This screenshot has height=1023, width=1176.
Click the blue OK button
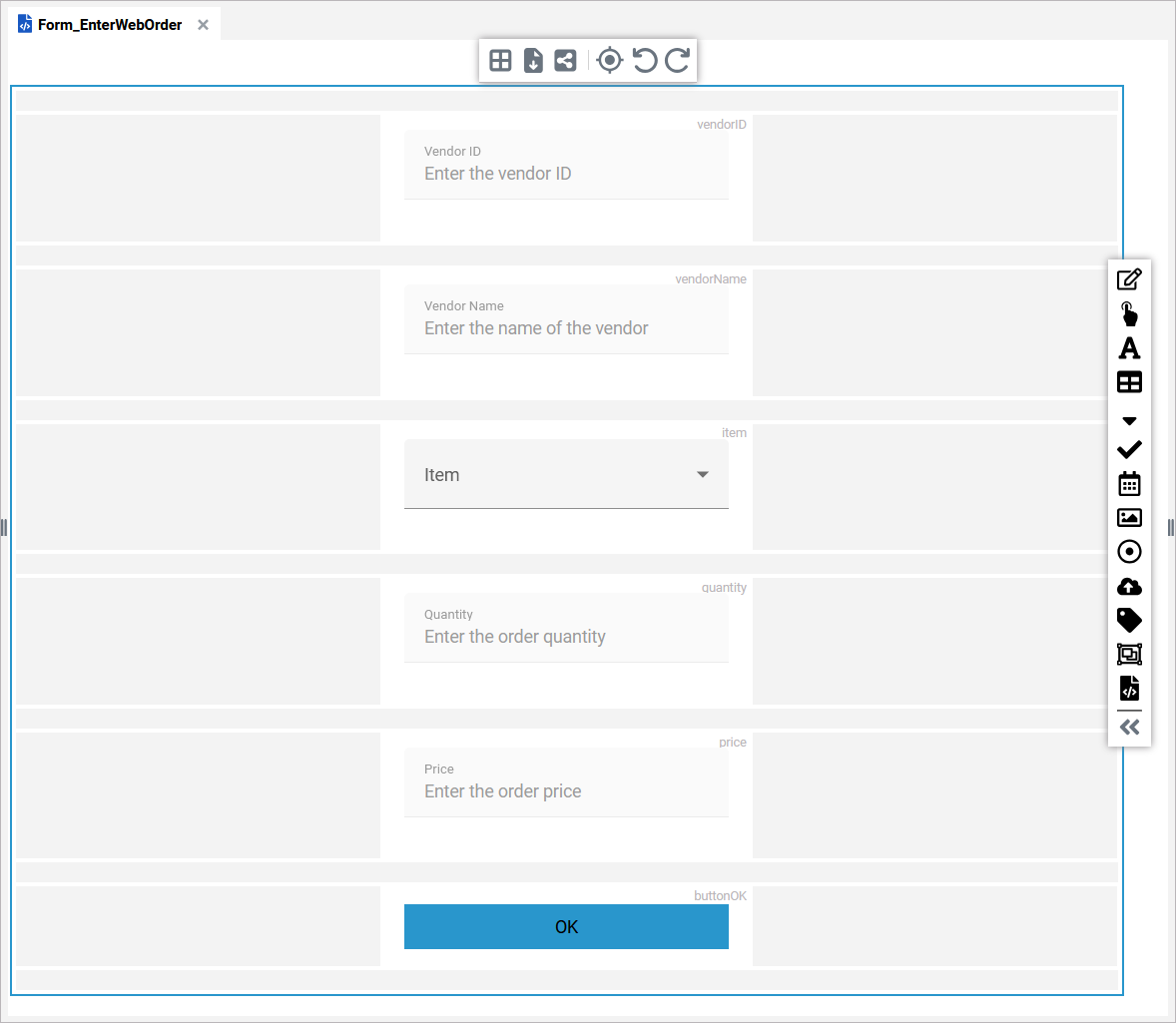click(566, 927)
